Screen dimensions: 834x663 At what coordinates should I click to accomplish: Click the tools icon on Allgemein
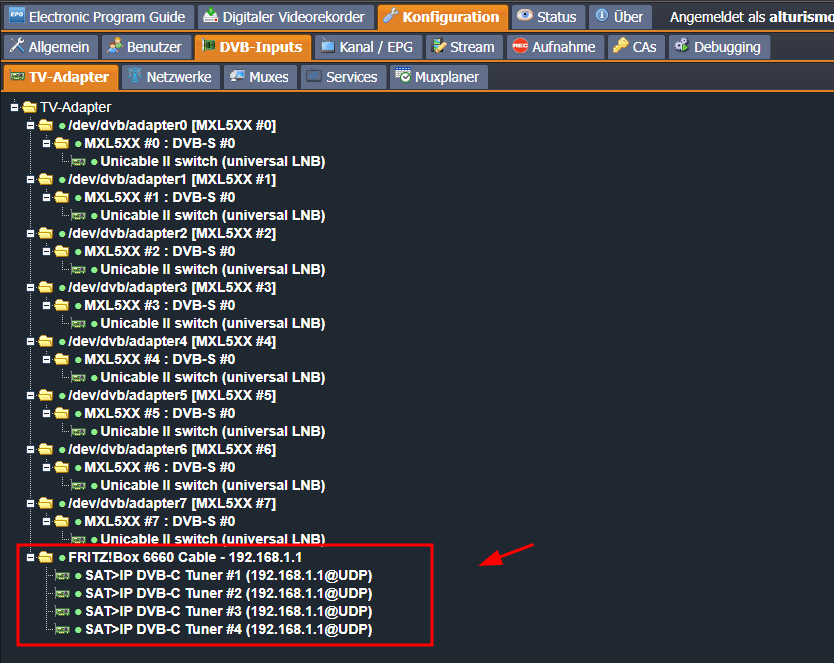[x=17, y=46]
